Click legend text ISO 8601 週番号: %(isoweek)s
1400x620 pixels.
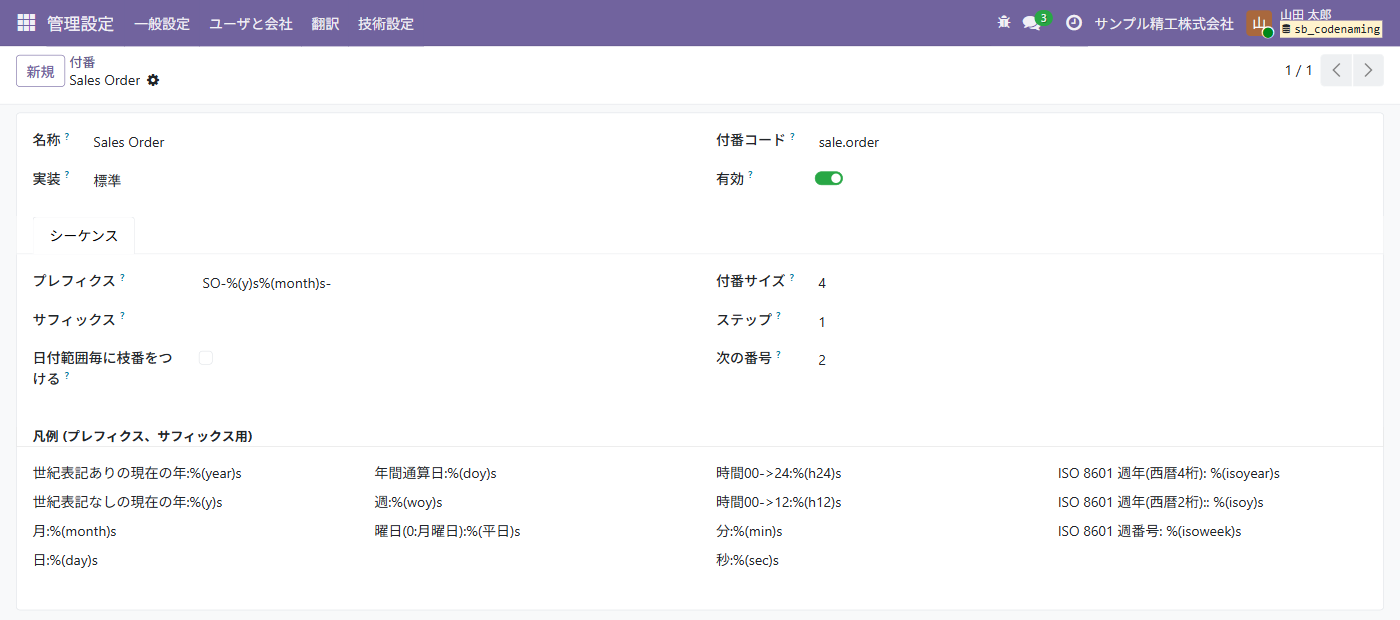click(x=1150, y=531)
